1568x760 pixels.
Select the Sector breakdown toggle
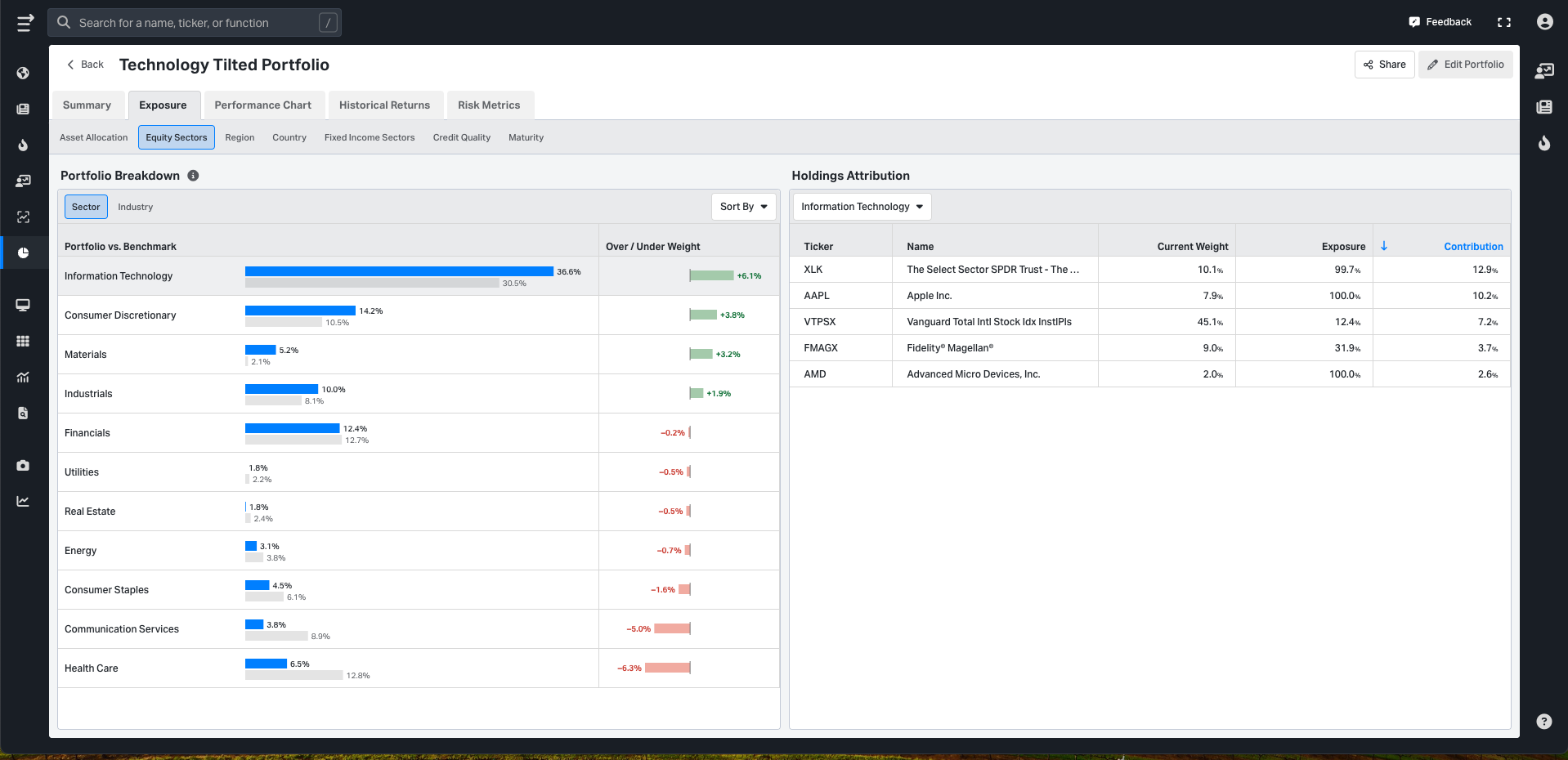point(86,207)
